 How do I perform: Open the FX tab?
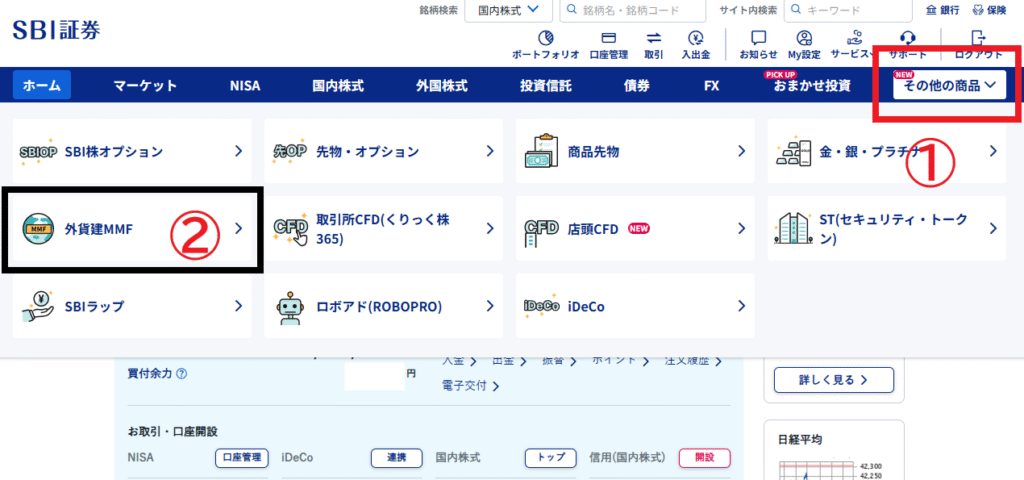coord(712,85)
